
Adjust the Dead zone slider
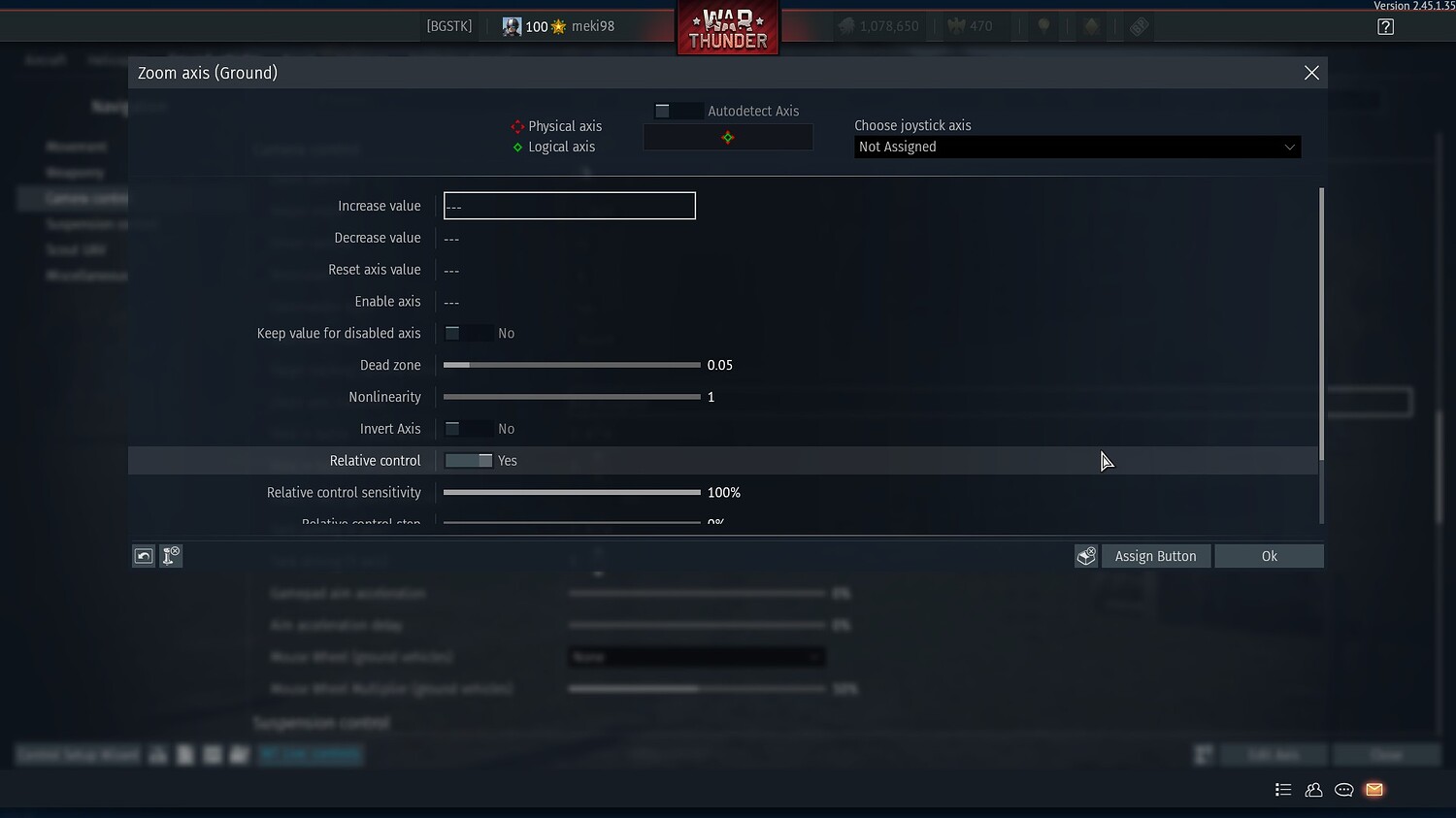[571, 365]
